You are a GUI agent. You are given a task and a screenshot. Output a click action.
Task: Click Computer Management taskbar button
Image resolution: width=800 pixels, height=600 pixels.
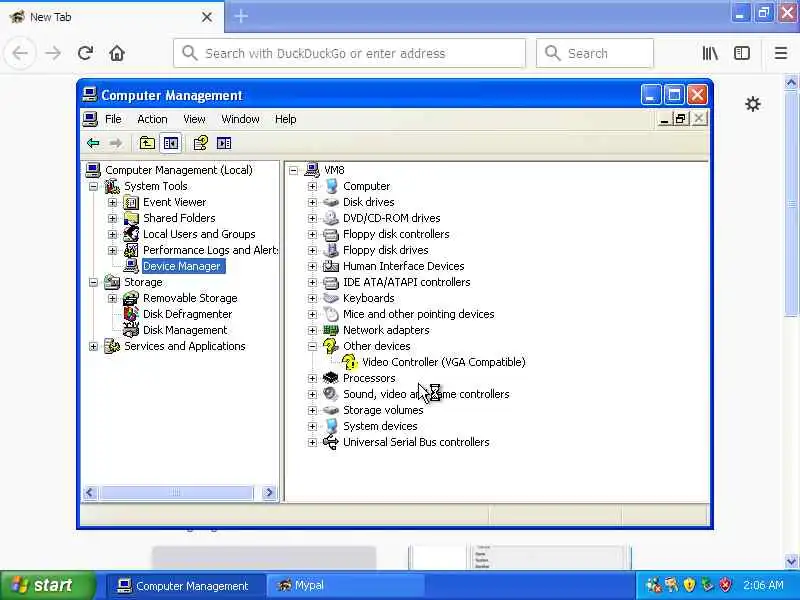click(186, 585)
